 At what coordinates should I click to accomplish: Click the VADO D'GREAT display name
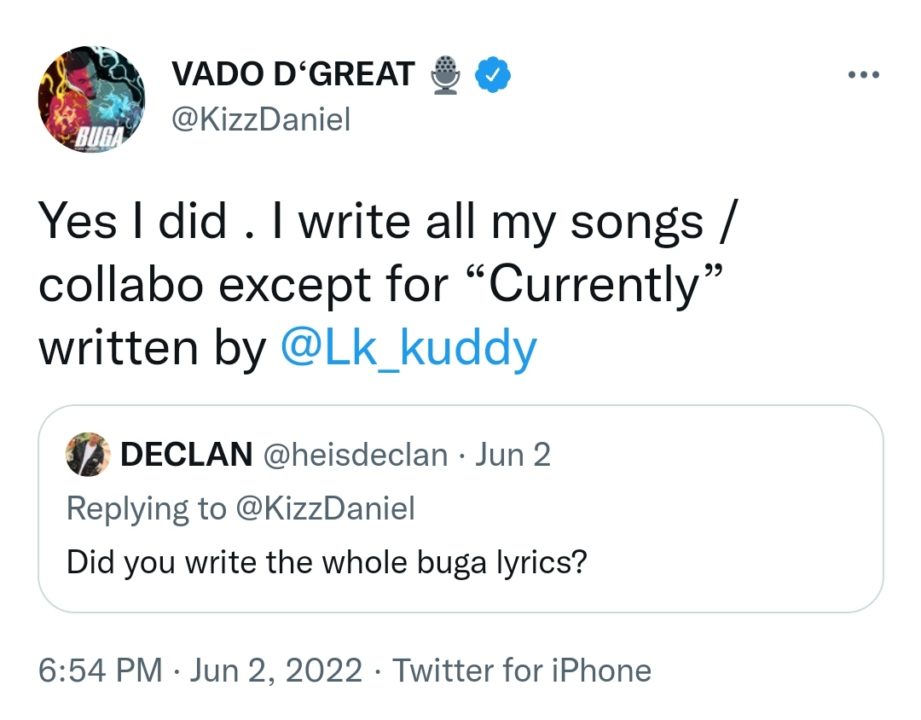[x=293, y=74]
